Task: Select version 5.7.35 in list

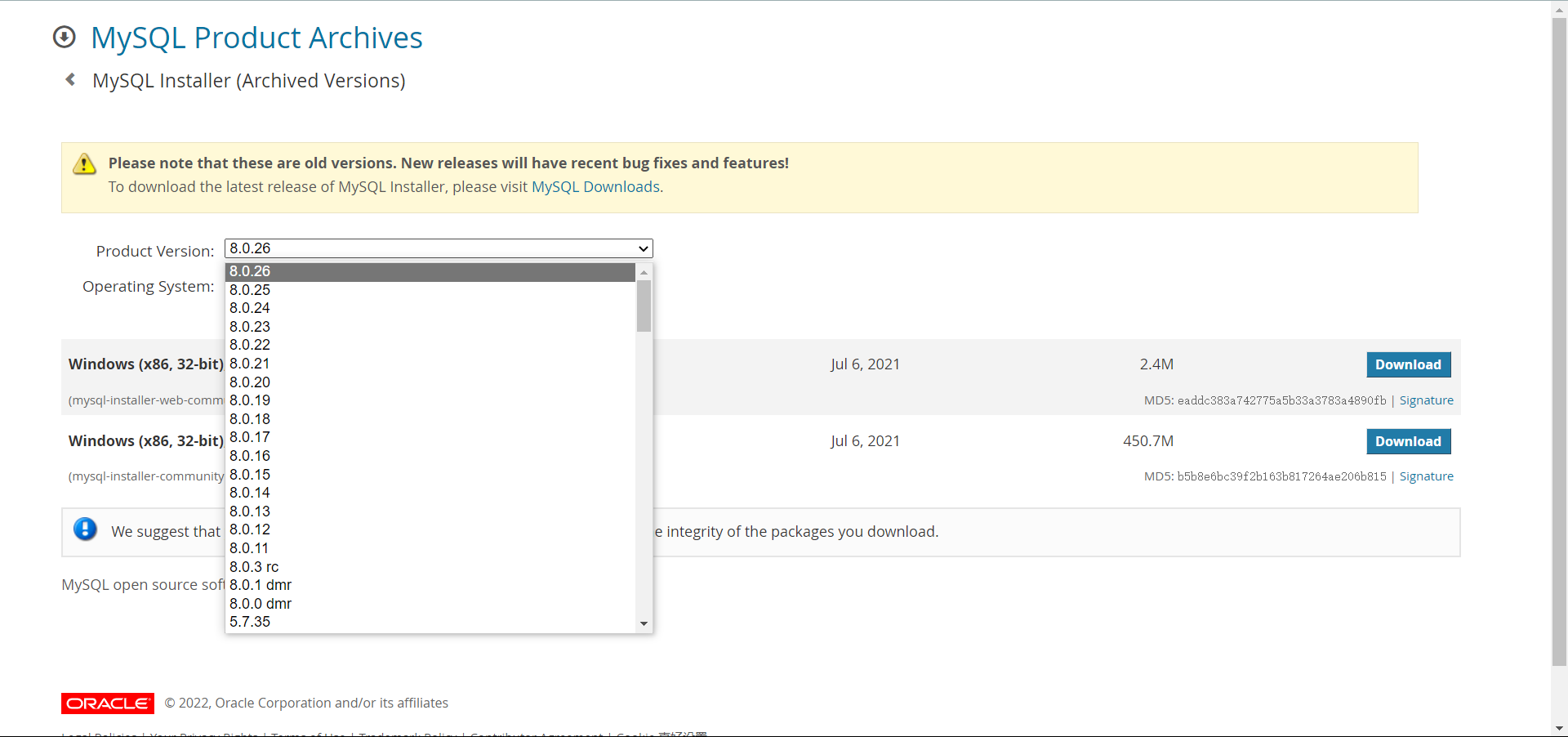Action: tap(430, 622)
